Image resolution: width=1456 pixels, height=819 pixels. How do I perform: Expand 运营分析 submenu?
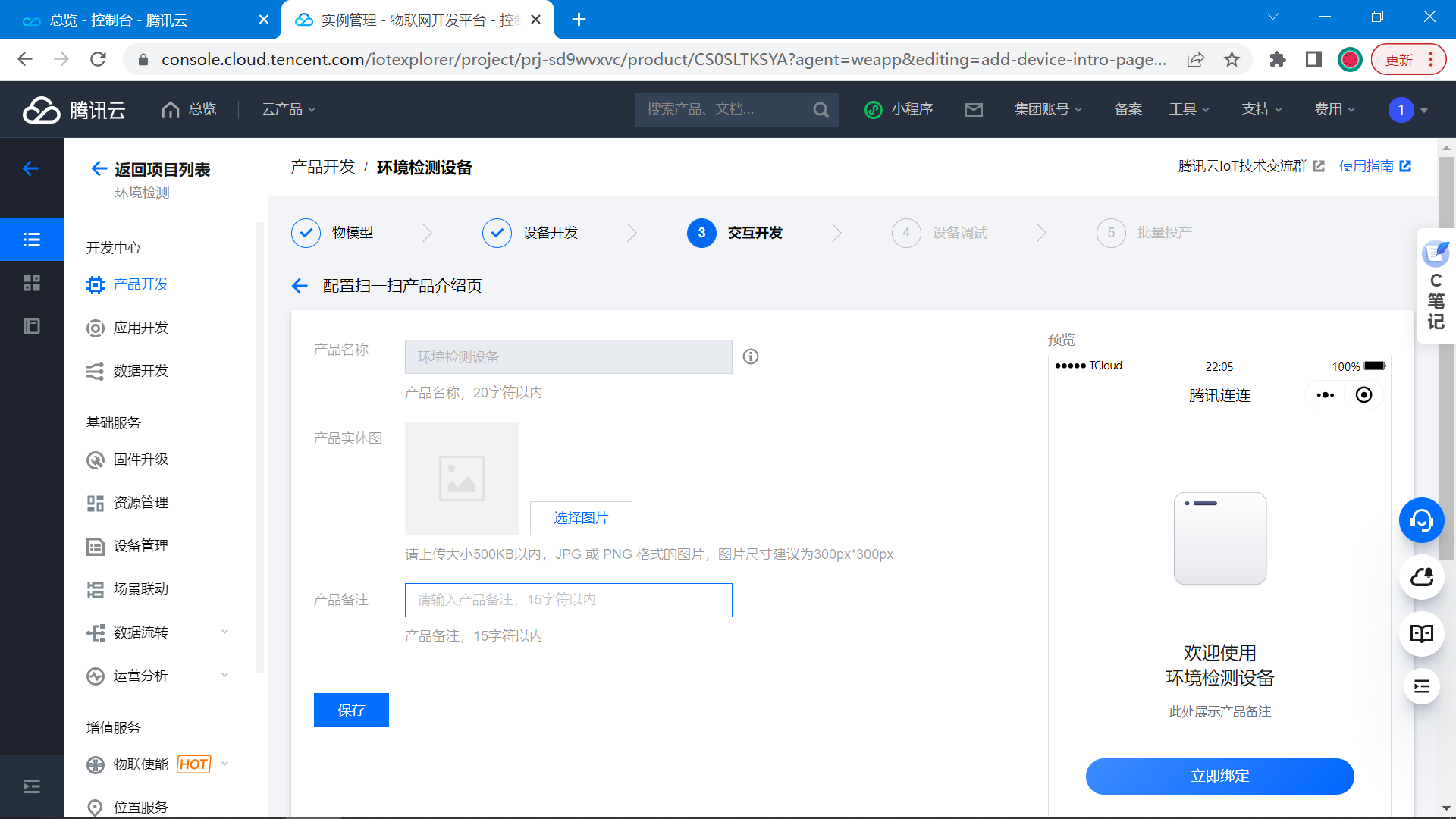pos(224,675)
